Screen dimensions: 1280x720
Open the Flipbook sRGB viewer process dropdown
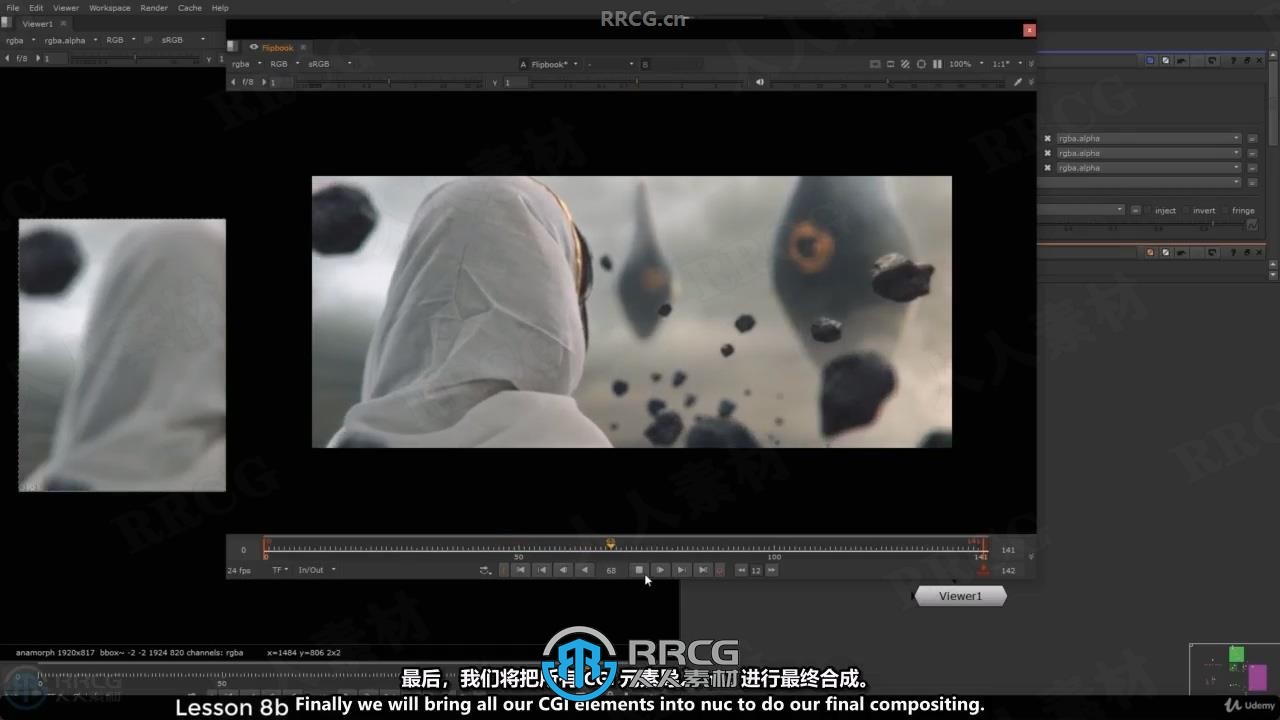(x=328, y=64)
